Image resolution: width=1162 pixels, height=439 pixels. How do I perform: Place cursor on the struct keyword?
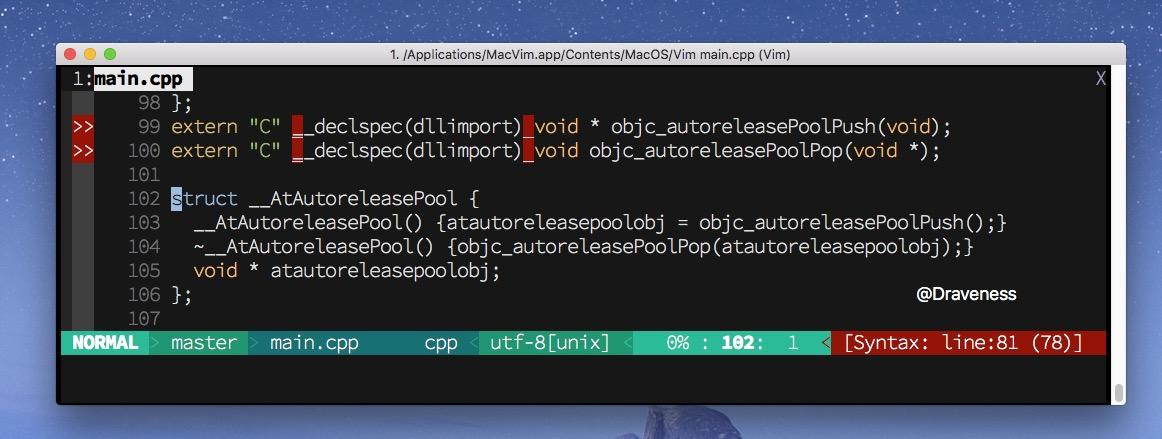pos(205,199)
